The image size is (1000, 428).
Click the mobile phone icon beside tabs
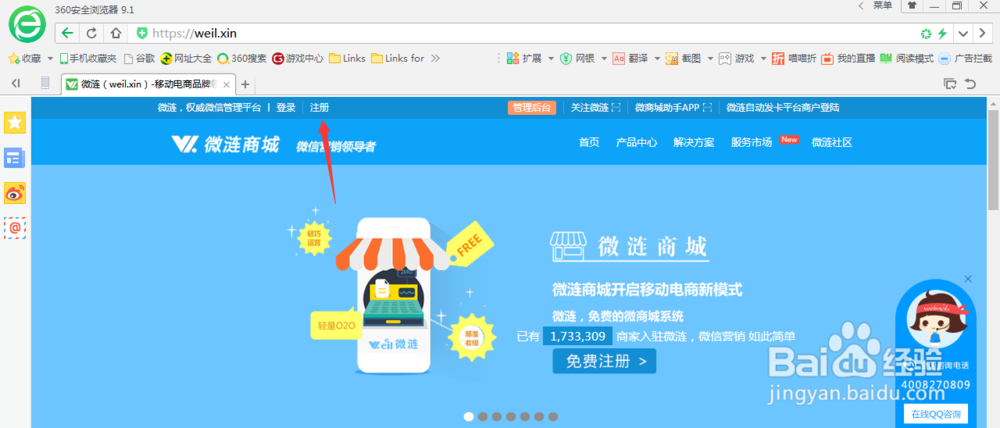45,83
